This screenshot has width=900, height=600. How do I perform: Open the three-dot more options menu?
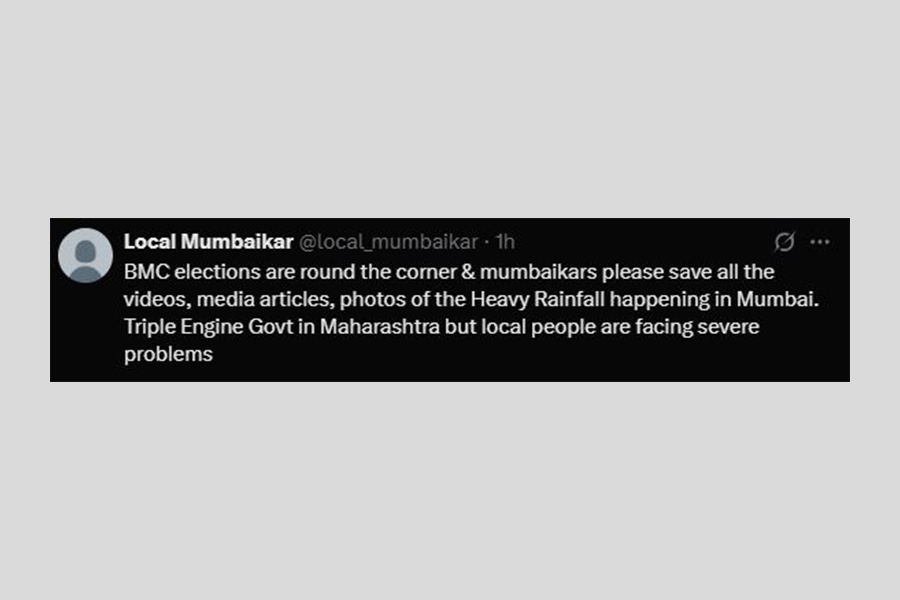[x=820, y=242]
